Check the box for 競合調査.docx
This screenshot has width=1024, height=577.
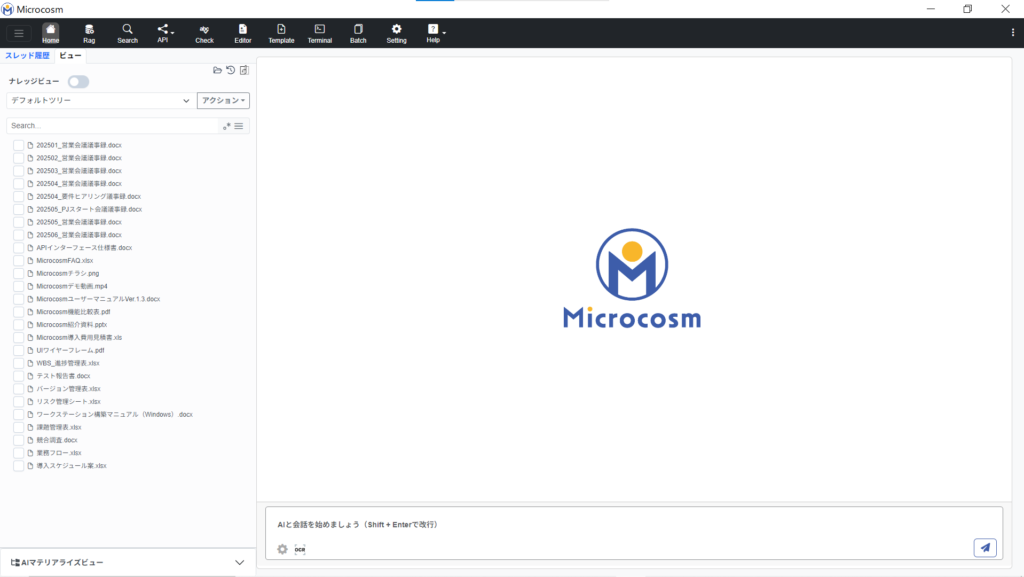tap(18, 440)
